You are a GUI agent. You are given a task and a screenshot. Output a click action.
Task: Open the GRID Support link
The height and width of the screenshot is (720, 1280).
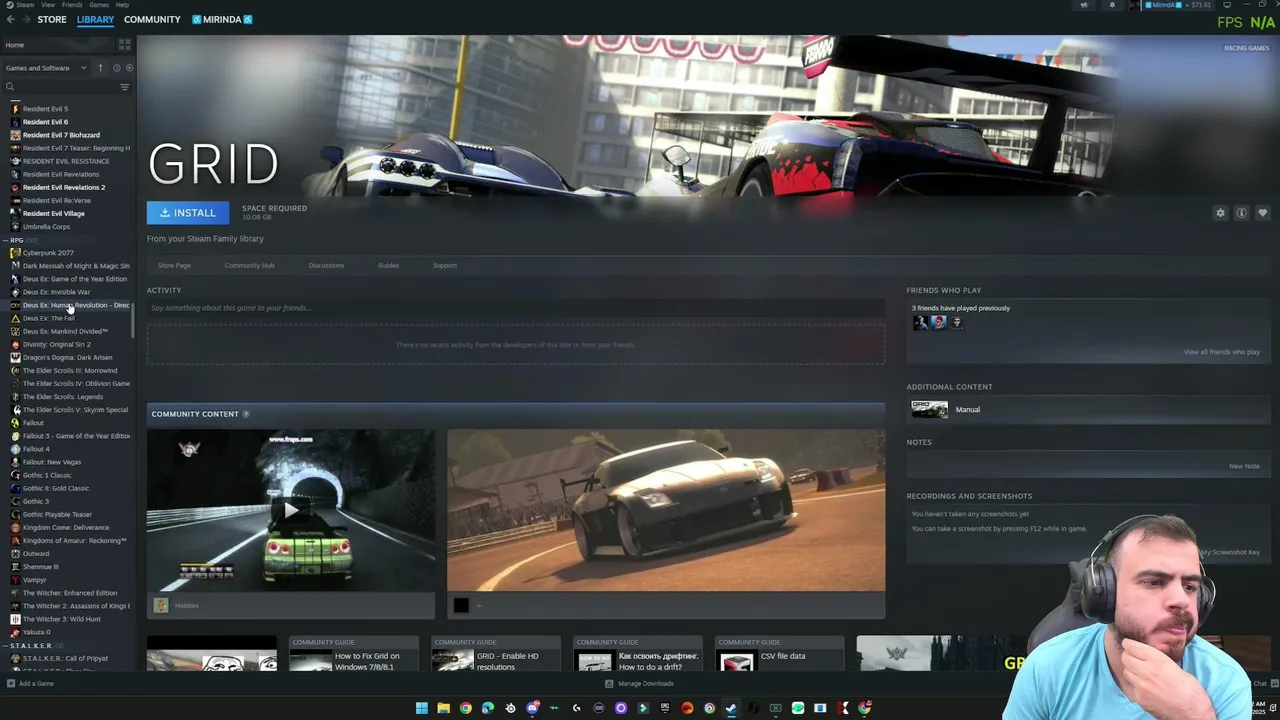(x=444, y=266)
